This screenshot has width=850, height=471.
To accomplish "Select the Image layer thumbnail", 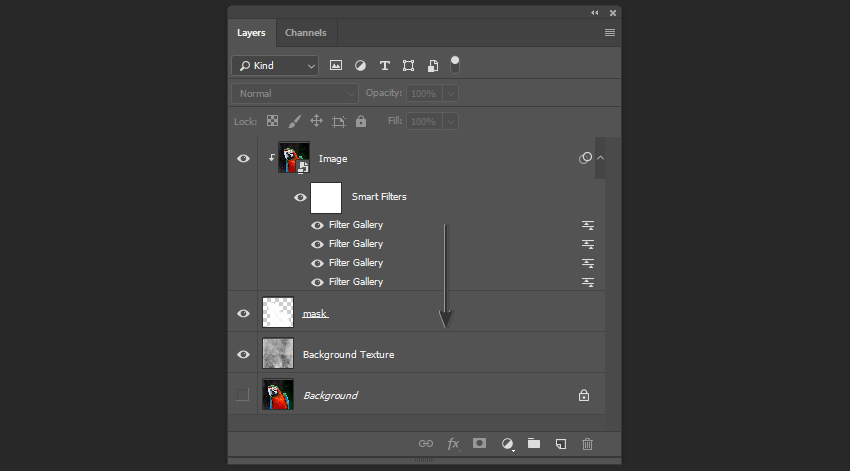I will (294, 158).
